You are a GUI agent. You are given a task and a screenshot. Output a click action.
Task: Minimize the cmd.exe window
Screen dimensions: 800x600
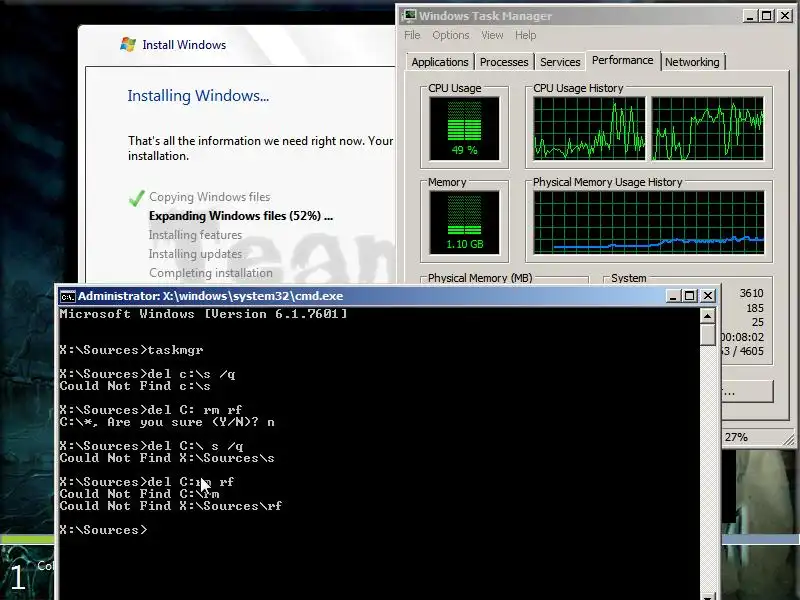[673, 296]
